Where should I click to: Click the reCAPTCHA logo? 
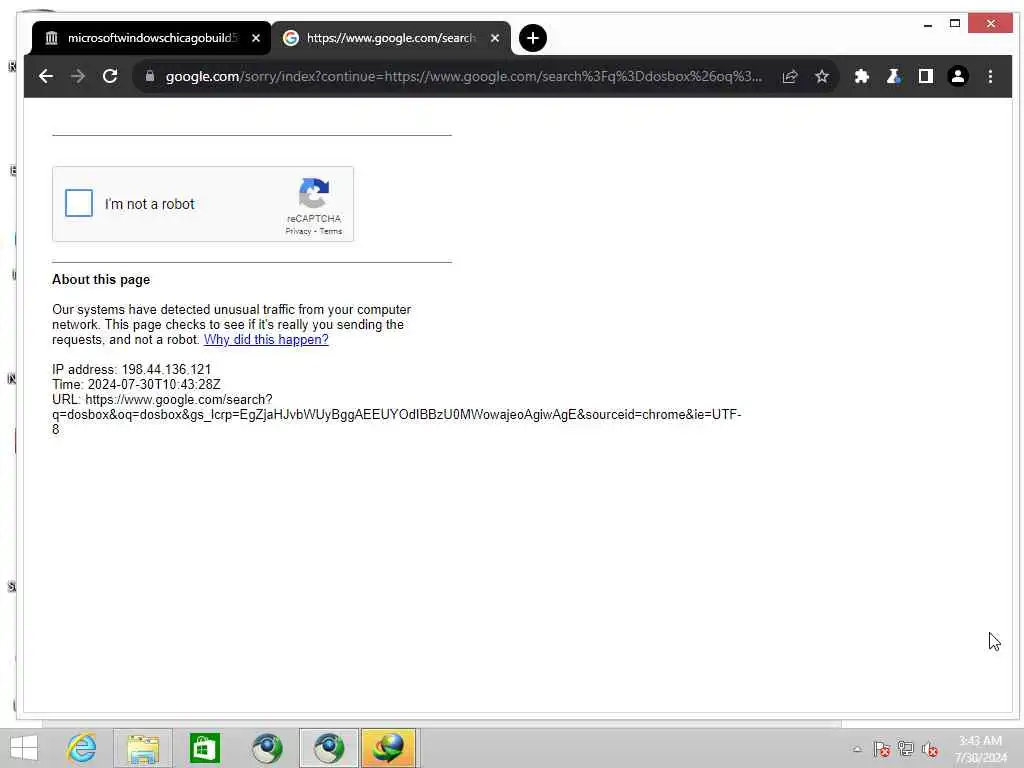(314, 193)
